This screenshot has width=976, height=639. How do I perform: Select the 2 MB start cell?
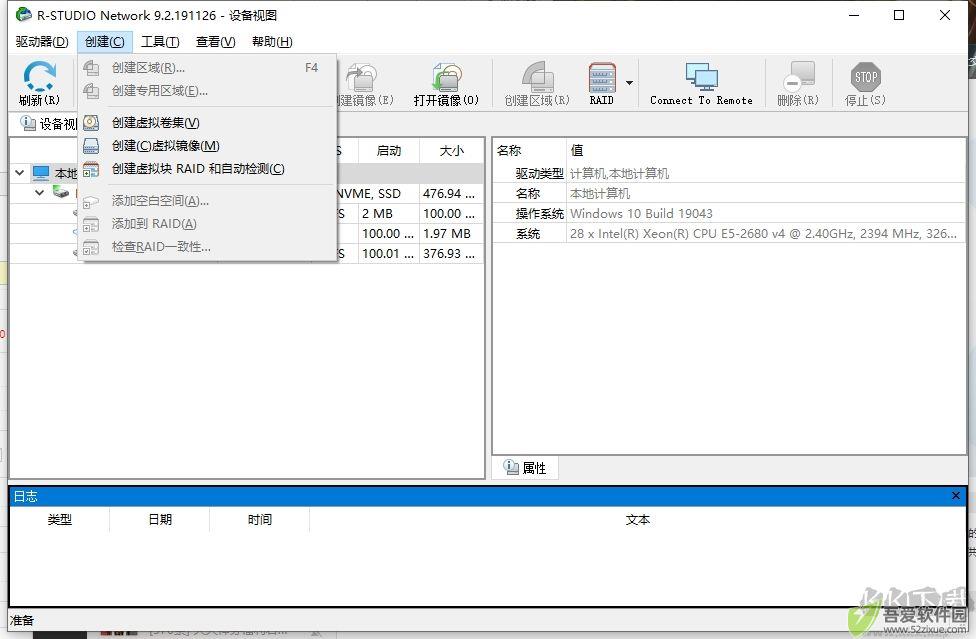pyautogui.click(x=389, y=213)
